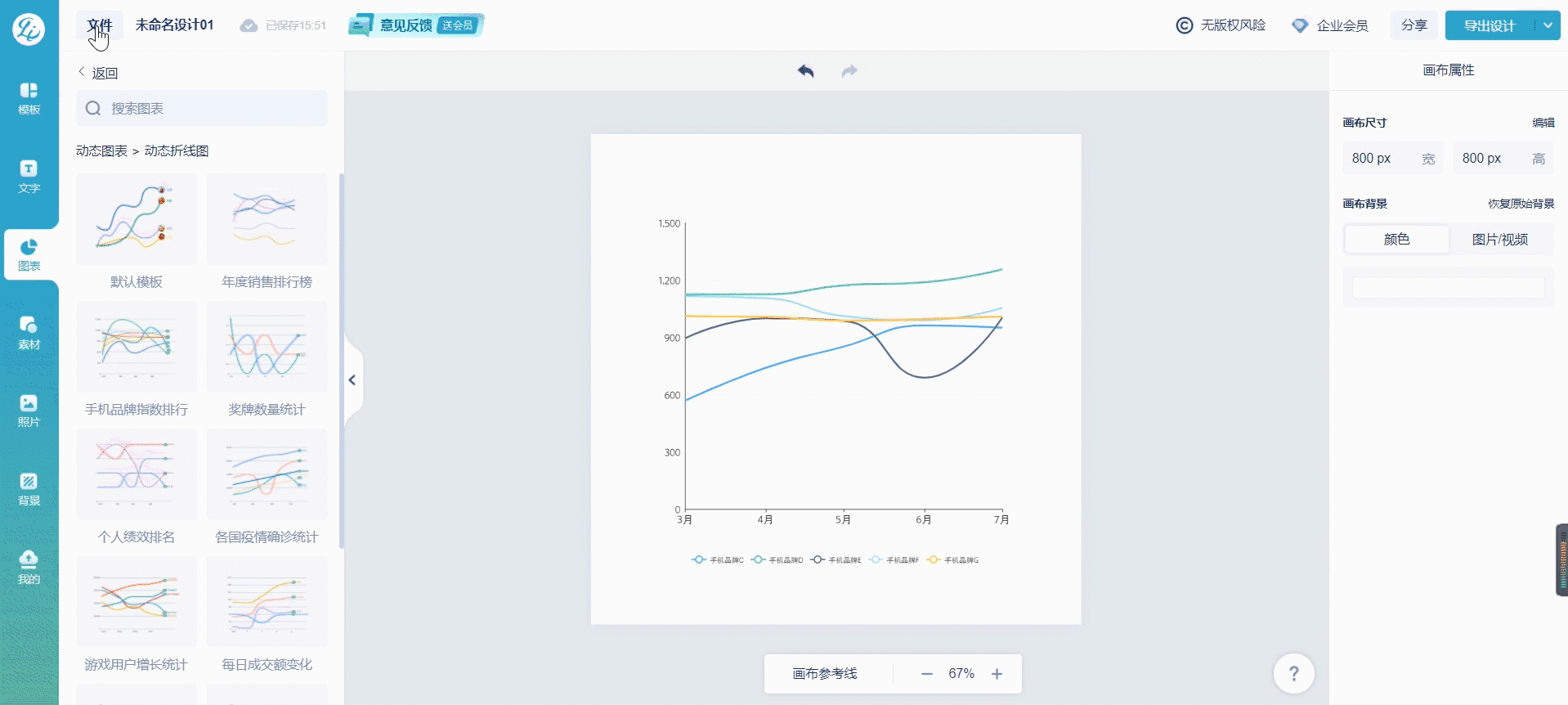Click the white background color swatch
This screenshot has width=1568, height=705.
click(x=1448, y=287)
